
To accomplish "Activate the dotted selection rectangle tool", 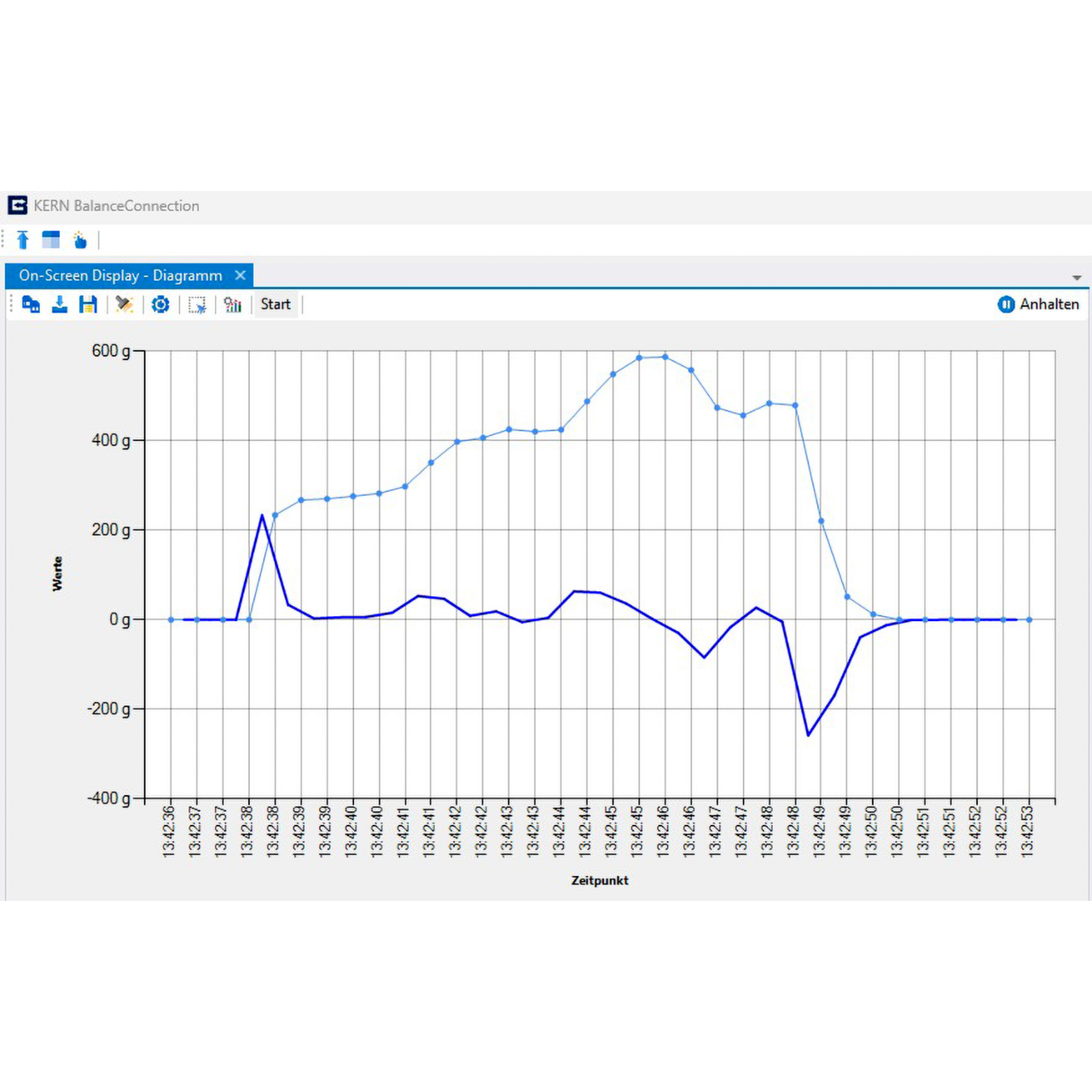I will tap(197, 305).
